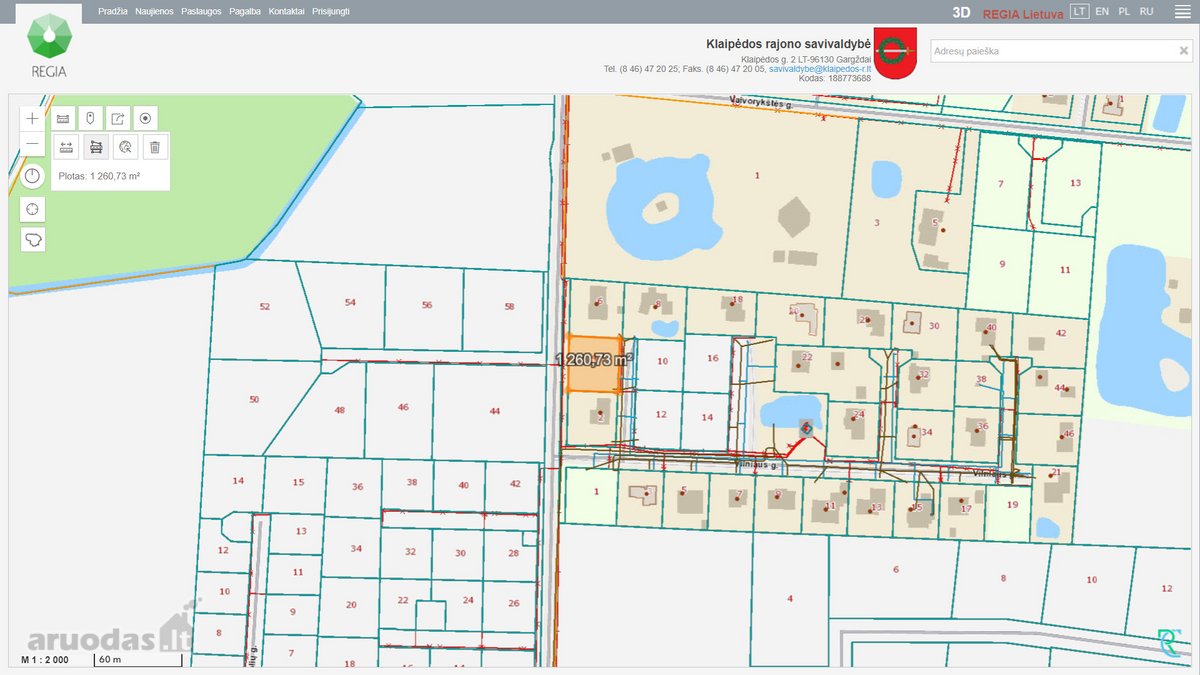Click the highlighted orange measured parcel

(x=594, y=364)
